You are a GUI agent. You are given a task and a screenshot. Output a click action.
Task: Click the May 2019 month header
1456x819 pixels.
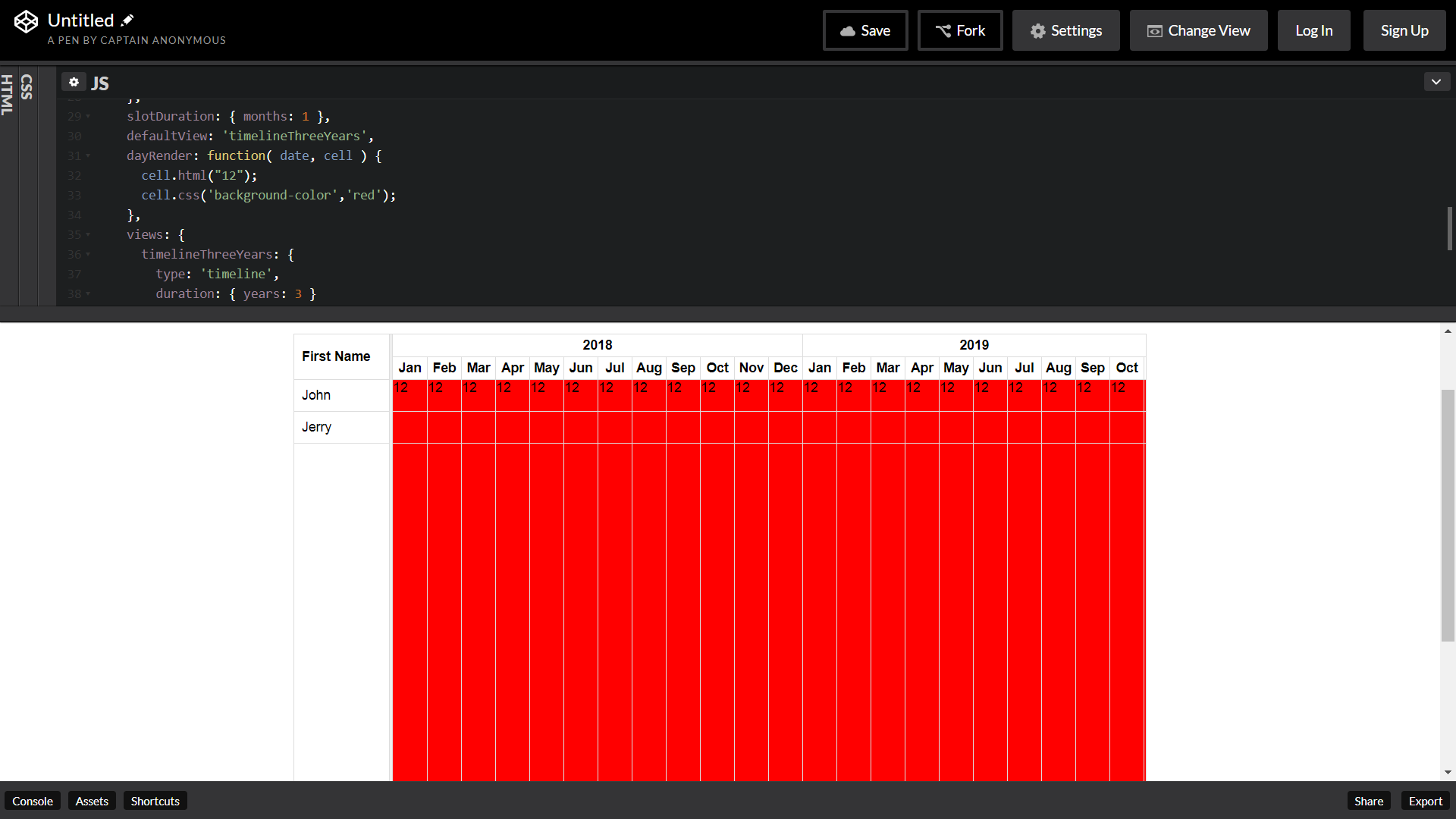[956, 368]
